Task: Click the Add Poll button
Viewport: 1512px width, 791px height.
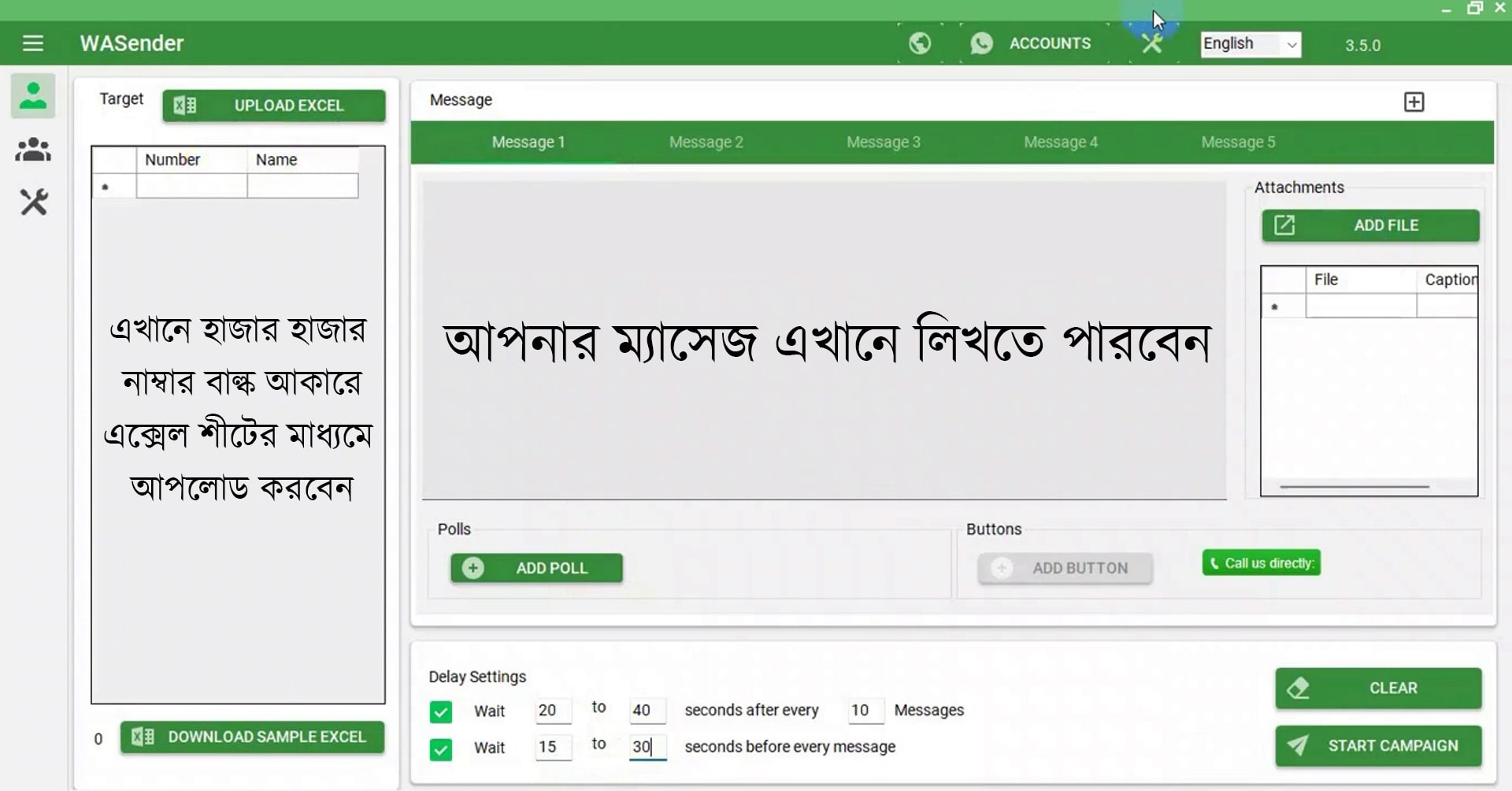Action: [x=536, y=568]
